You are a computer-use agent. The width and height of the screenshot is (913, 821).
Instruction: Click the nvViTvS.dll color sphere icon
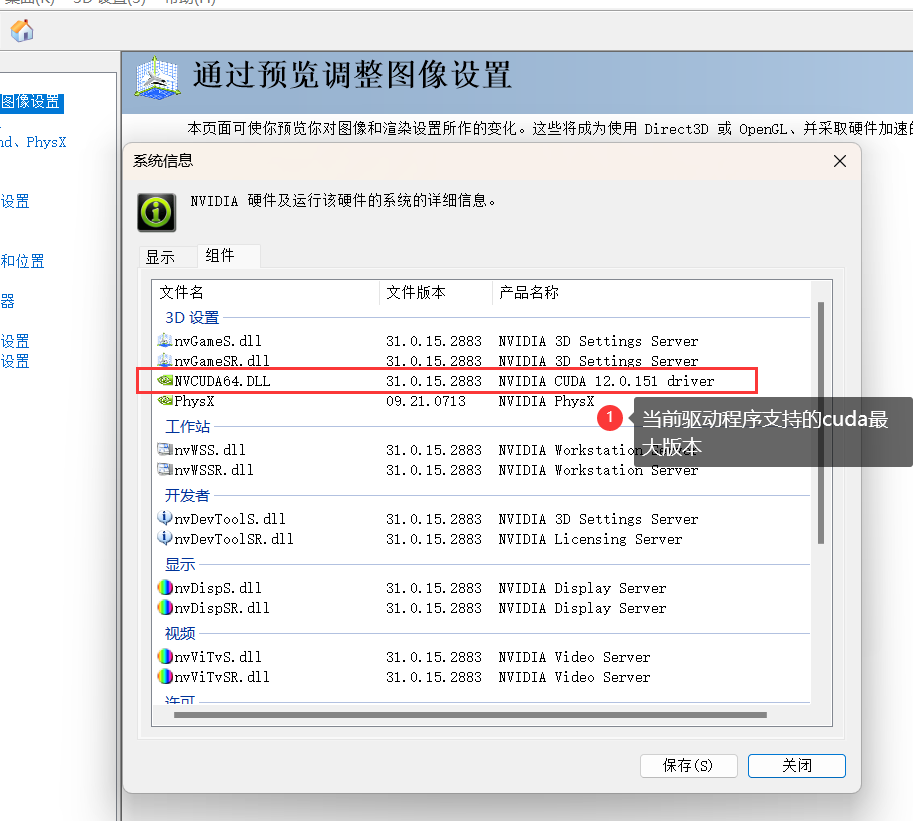pyautogui.click(x=165, y=657)
